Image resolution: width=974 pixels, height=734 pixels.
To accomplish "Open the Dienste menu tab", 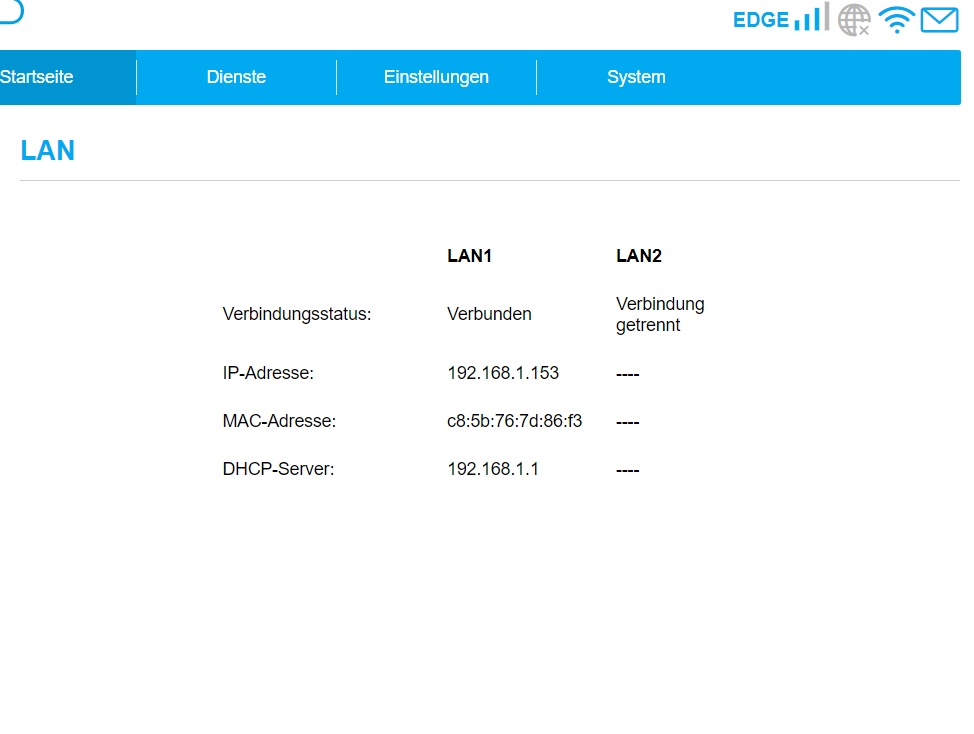I will [x=236, y=77].
